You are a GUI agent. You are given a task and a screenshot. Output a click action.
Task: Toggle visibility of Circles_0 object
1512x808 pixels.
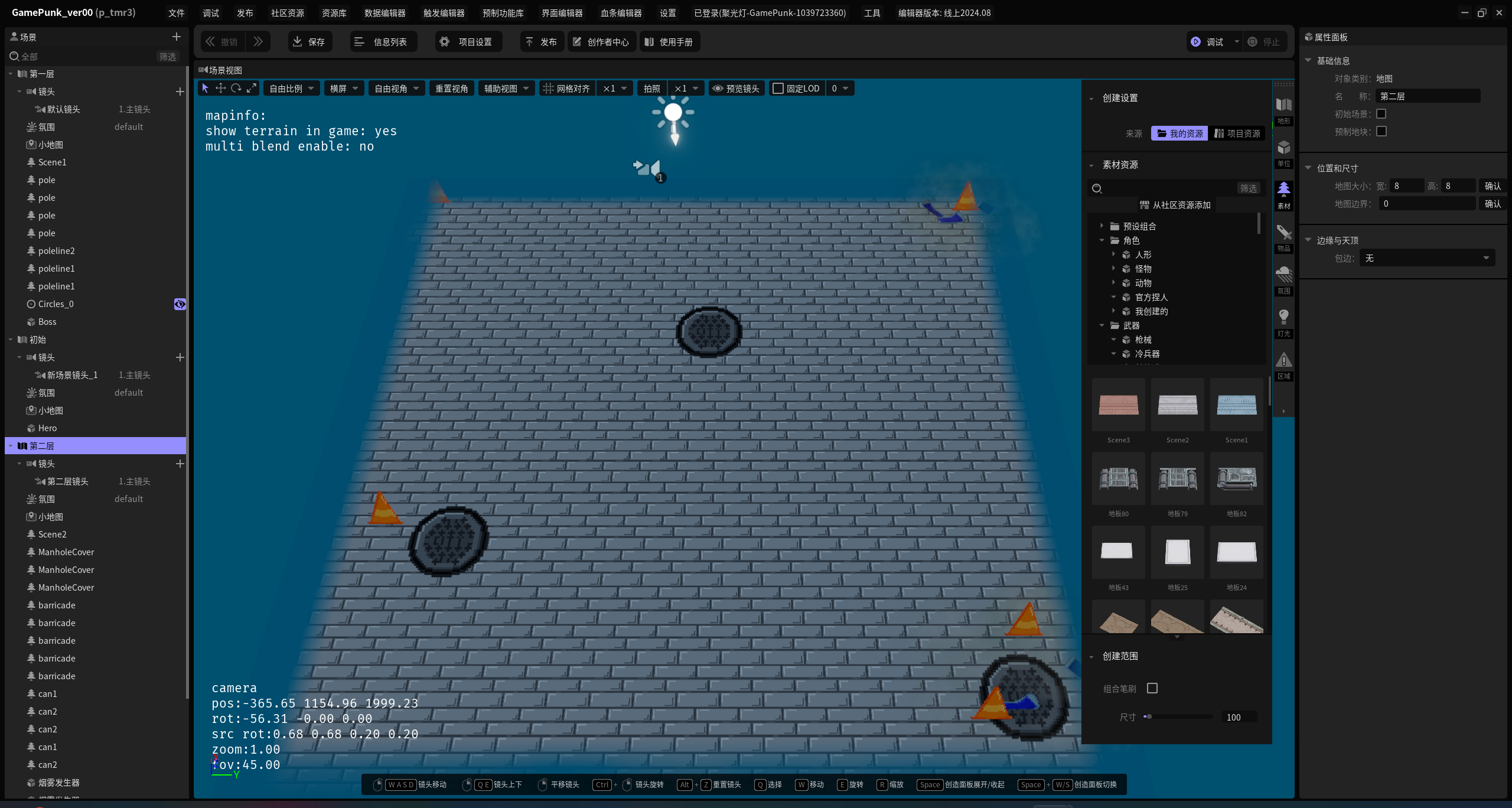click(x=180, y=304)
